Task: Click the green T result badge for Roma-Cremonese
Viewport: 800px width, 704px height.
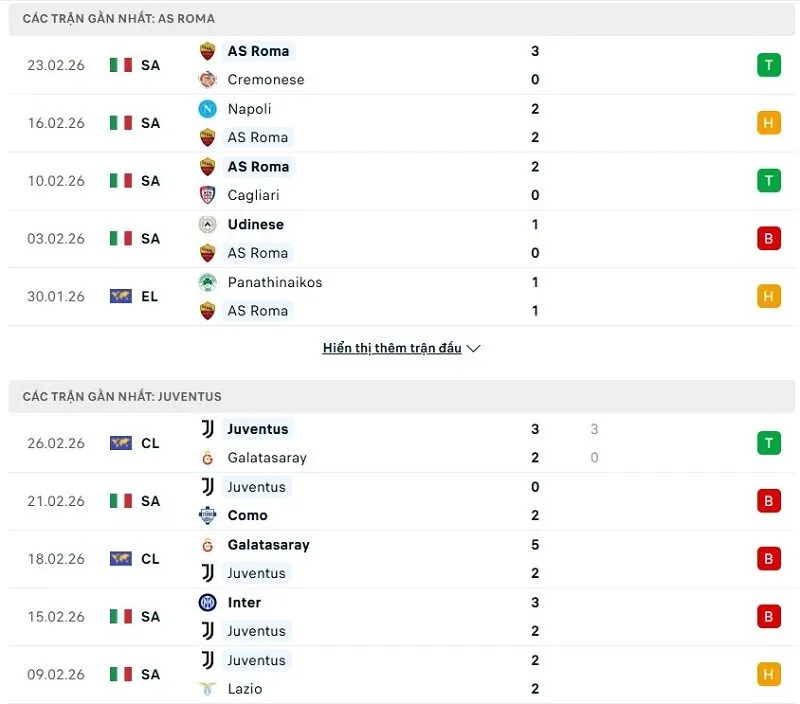Action: [x=768, y=64]
